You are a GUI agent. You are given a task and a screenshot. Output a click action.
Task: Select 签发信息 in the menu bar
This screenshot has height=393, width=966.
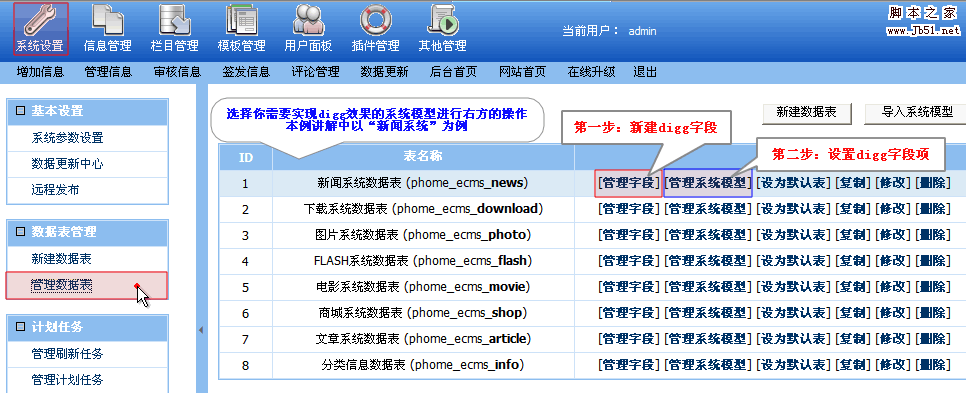[x=246, y=72]
